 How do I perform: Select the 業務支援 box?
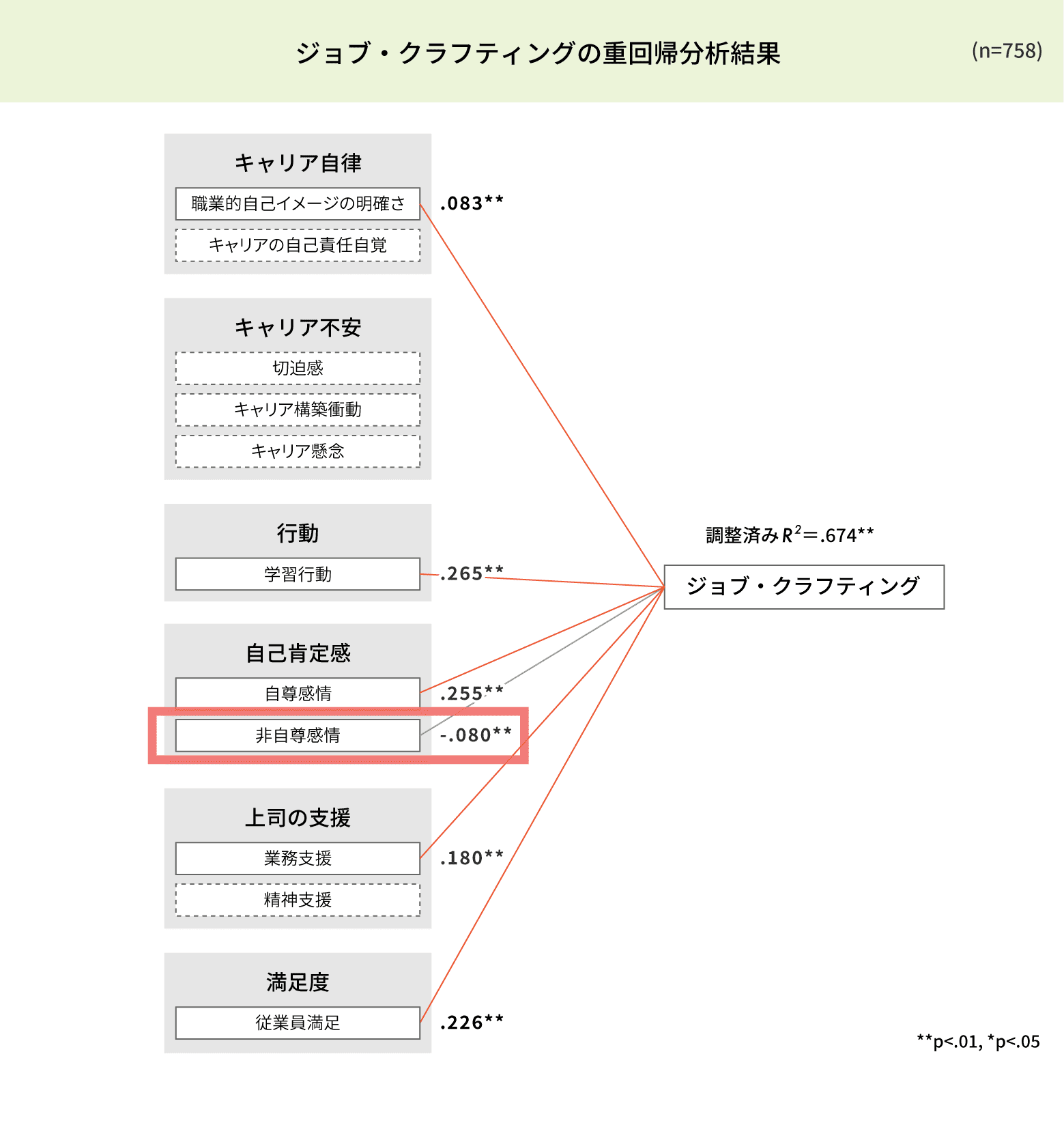298,858
